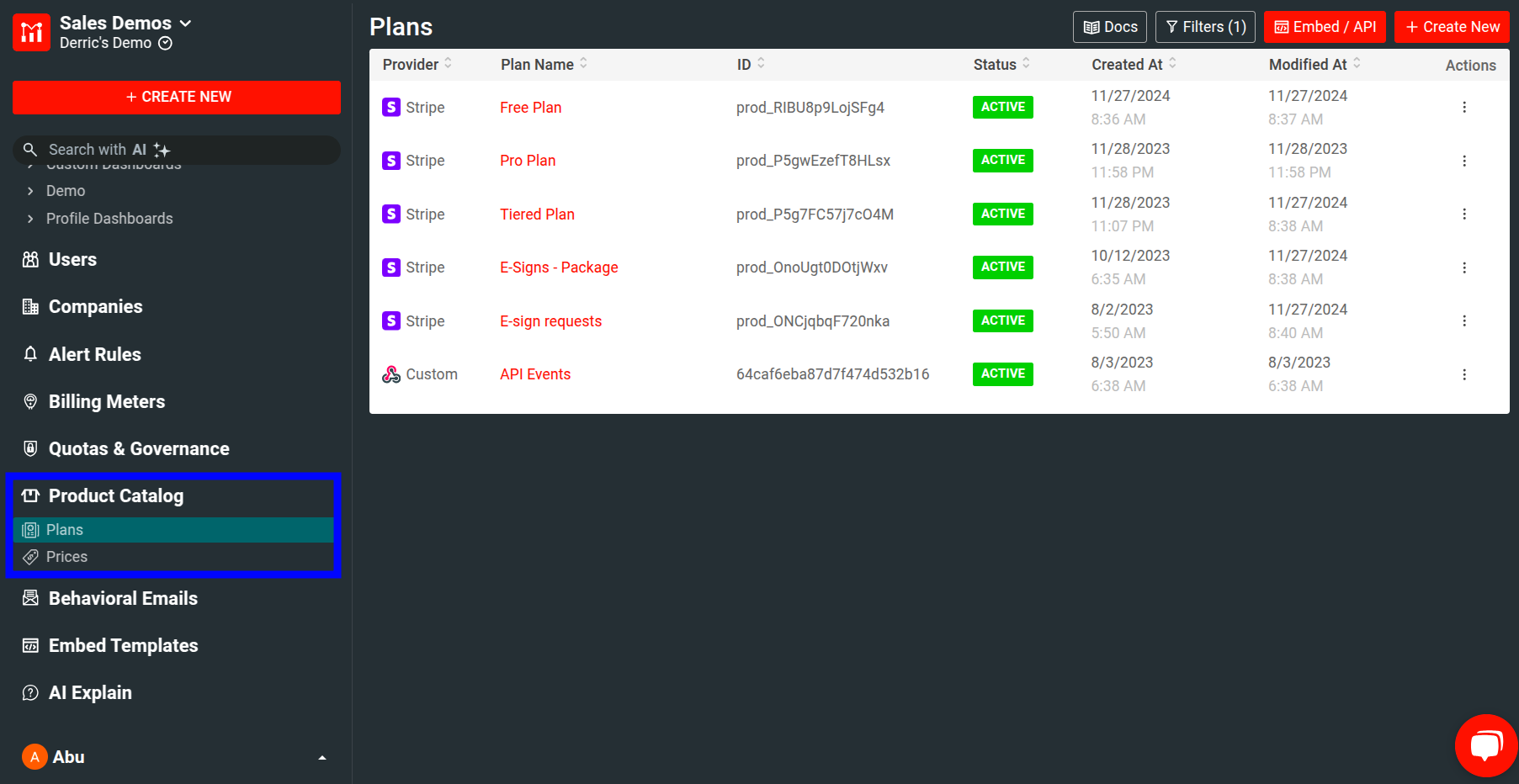Open the AI Explain help icon
This screenshot has width=1519, height=784.
point(30,692)
